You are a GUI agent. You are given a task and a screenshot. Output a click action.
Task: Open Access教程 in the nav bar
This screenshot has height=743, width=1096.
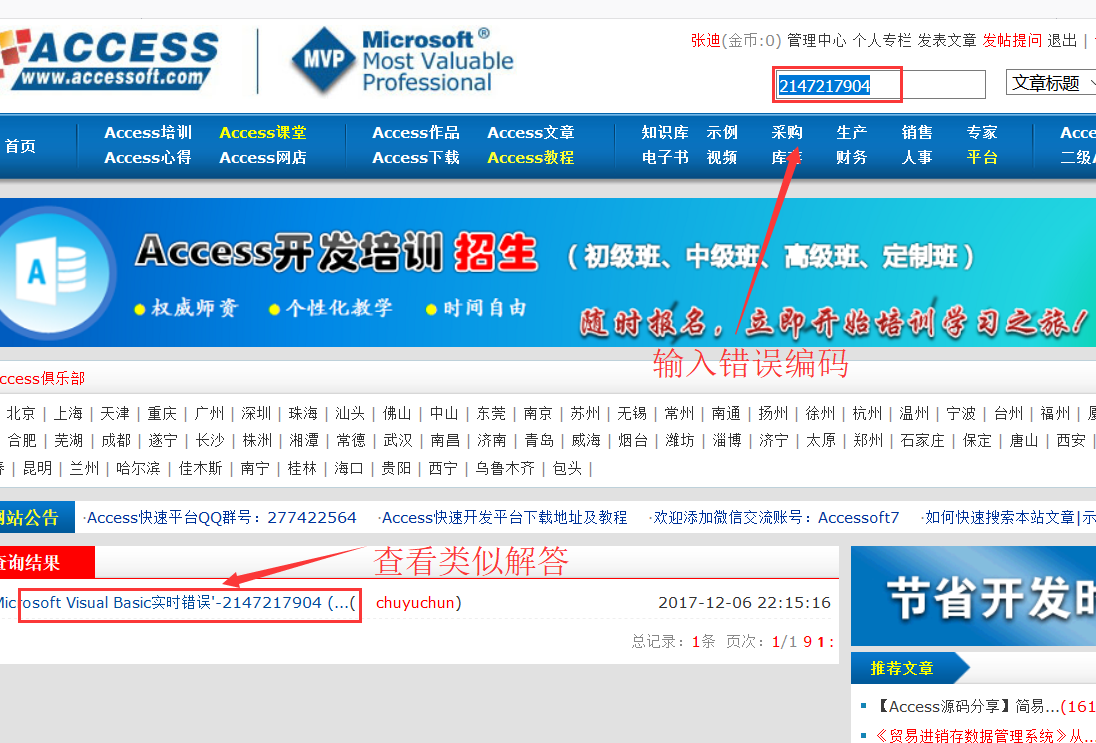point(531,157)
